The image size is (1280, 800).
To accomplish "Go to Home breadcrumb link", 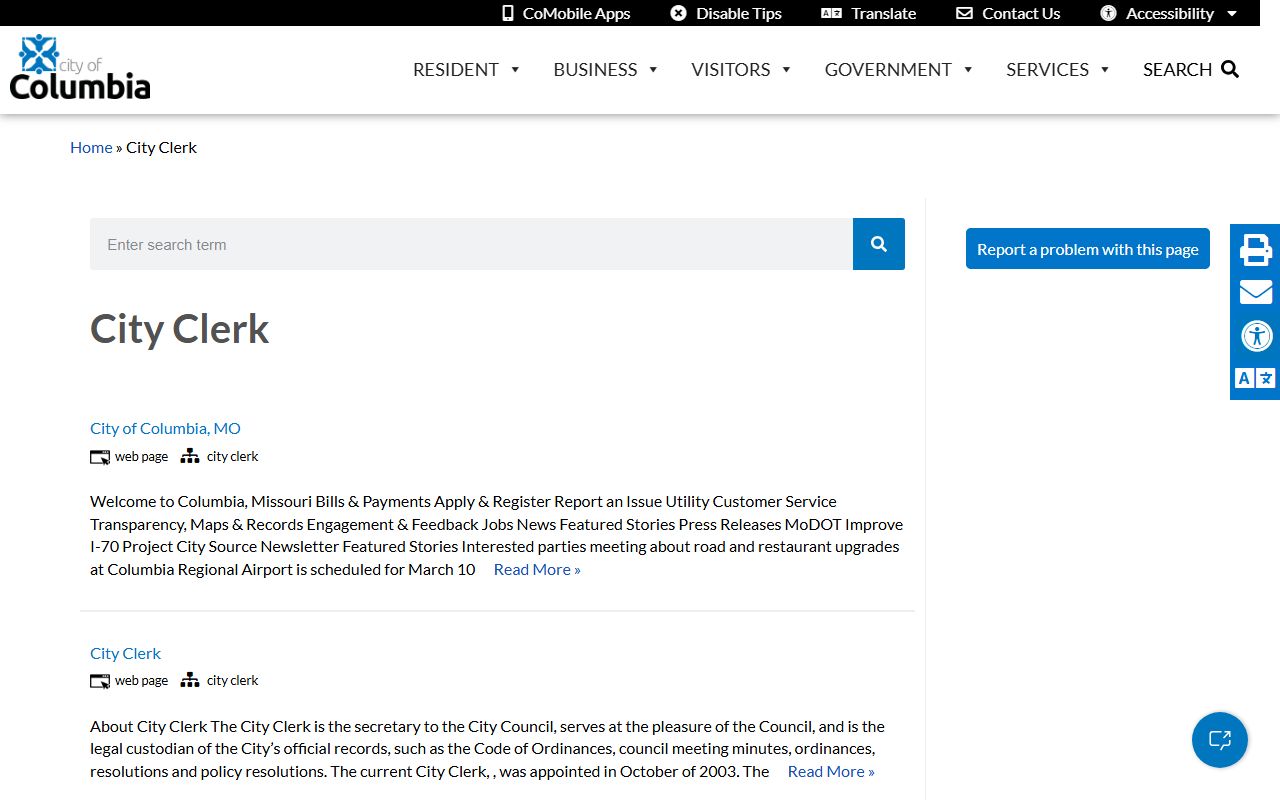I will [x=91, y=147].
